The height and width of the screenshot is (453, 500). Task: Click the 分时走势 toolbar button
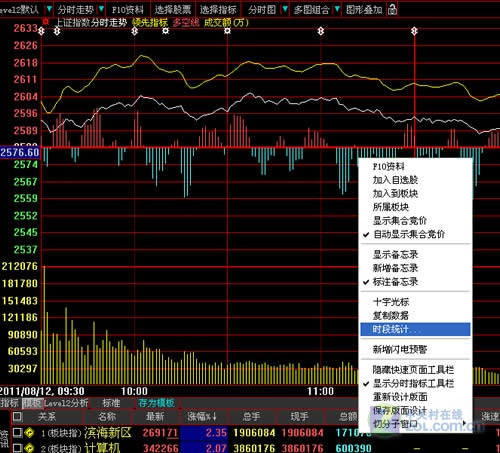click(x=75, y=9)
